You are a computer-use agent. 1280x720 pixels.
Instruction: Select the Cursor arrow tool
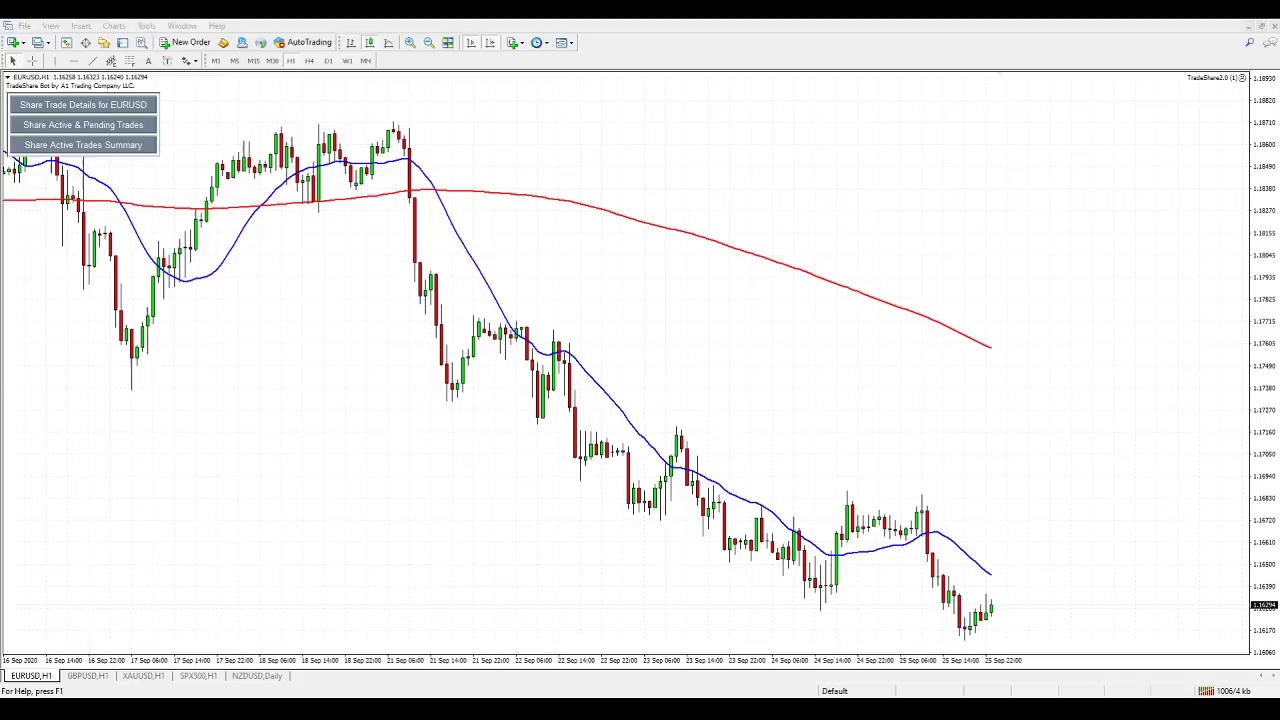[13, 61]
